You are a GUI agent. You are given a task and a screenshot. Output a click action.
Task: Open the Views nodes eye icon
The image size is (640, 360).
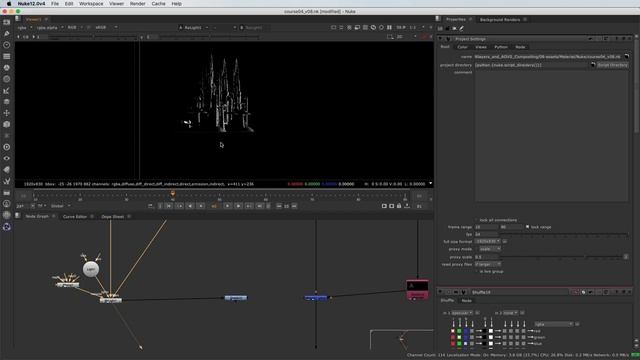pyautogui.click(x=7, y=158)
